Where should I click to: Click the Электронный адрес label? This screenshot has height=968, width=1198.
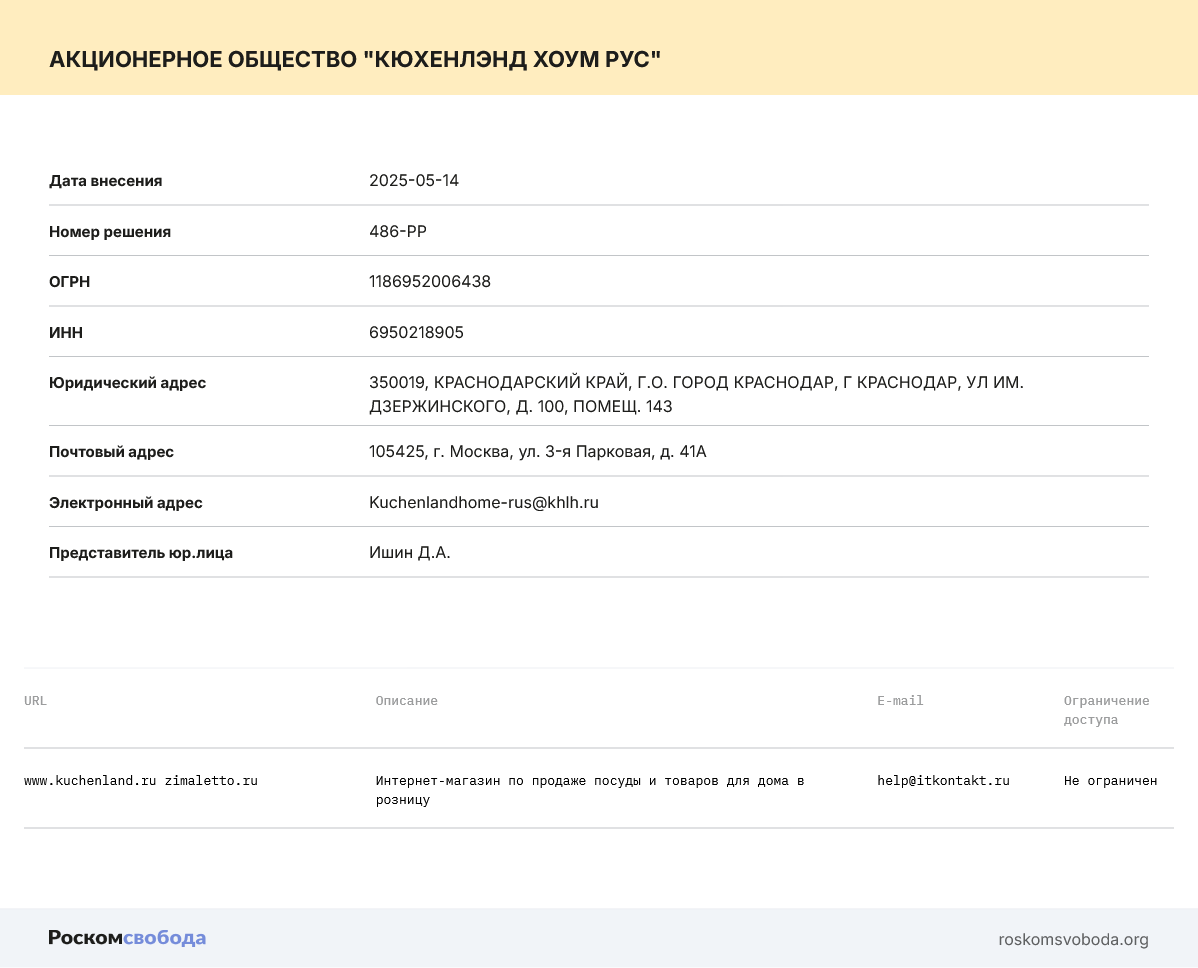point(126,503)
